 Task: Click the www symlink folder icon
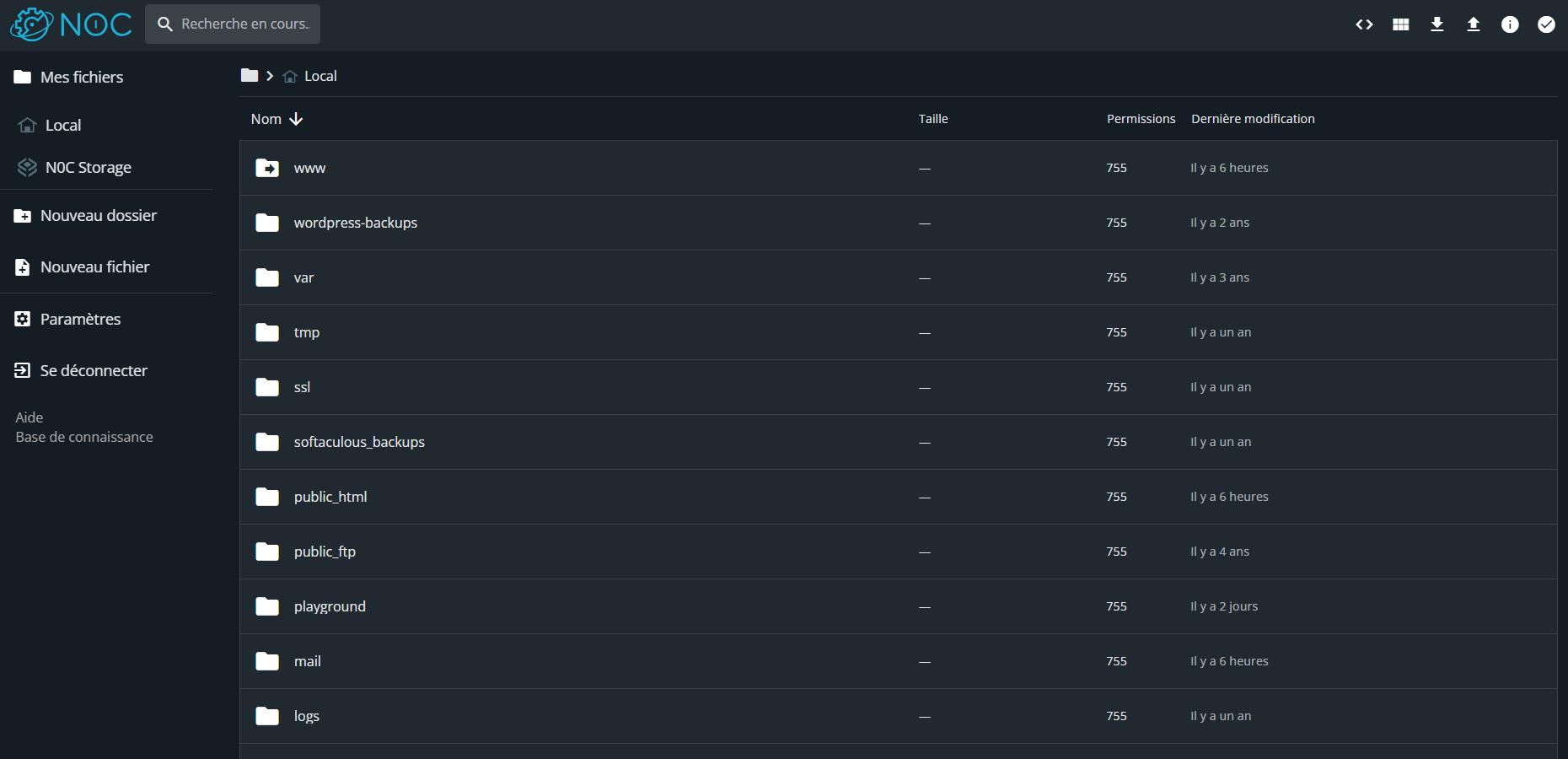267,168
